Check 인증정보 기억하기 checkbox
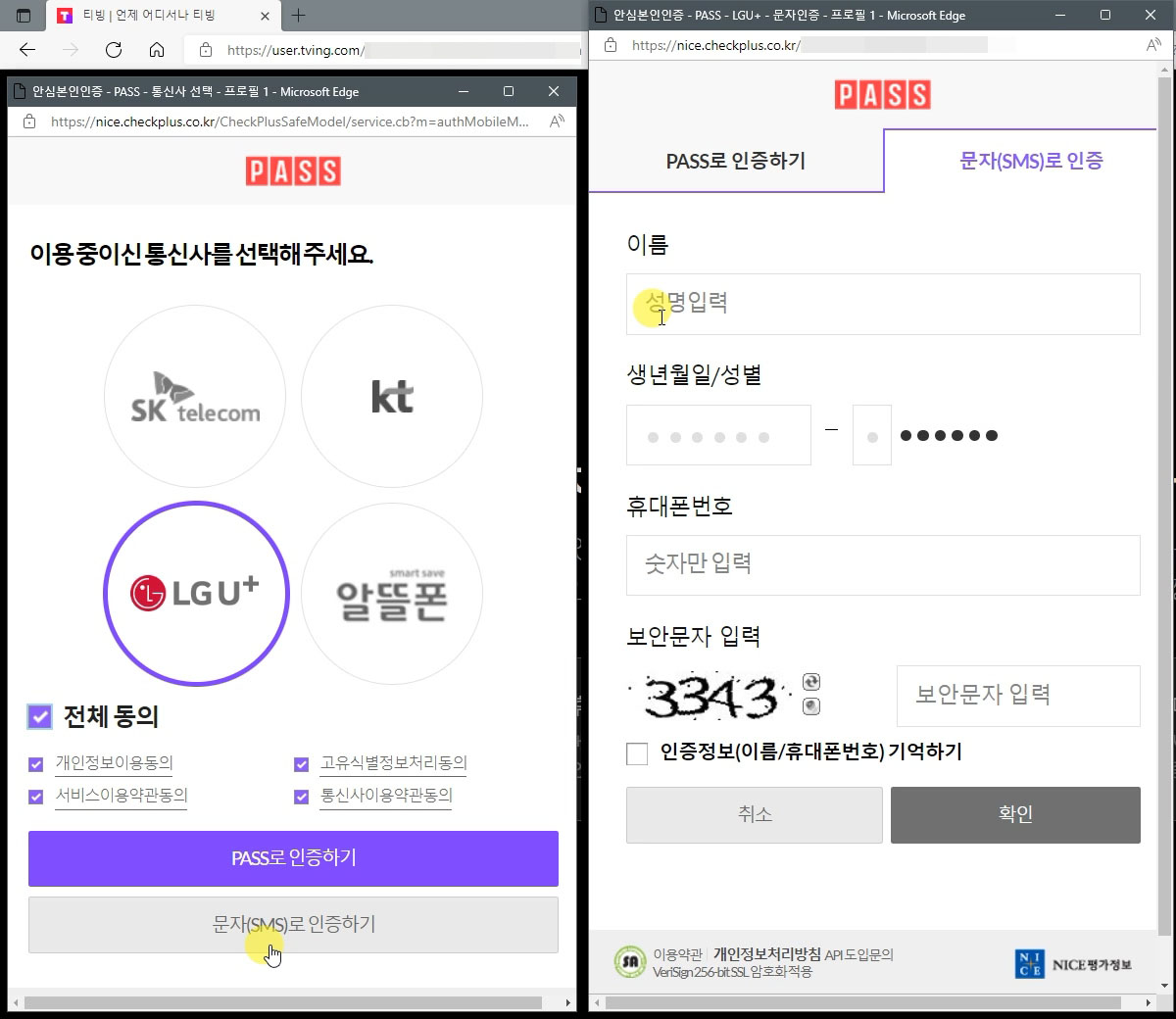This screenshot has height=1019, width=1176. [x=637, y=752]
